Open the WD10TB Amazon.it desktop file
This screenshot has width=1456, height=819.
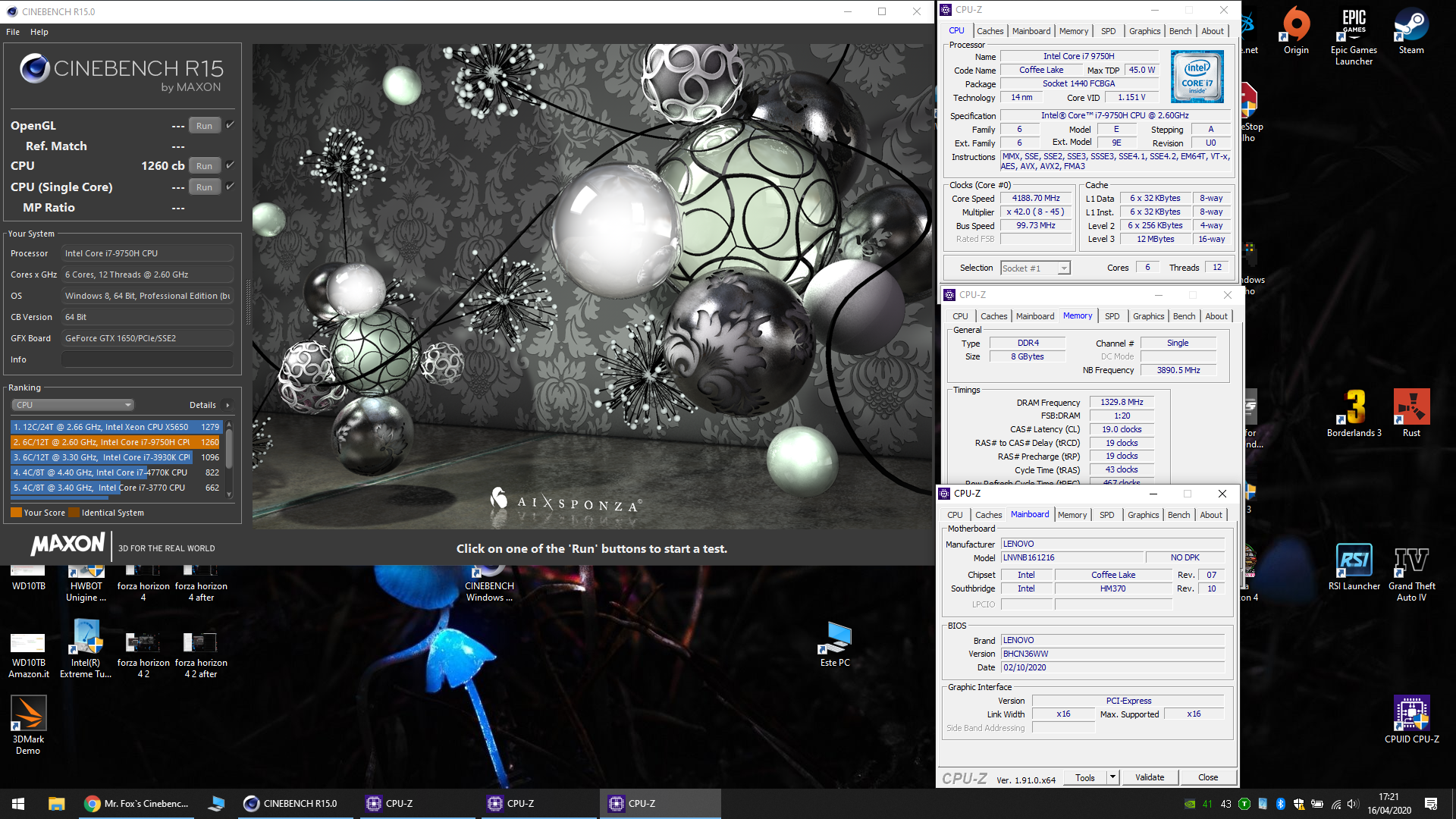pyautogui.click(x=28, y=656)
